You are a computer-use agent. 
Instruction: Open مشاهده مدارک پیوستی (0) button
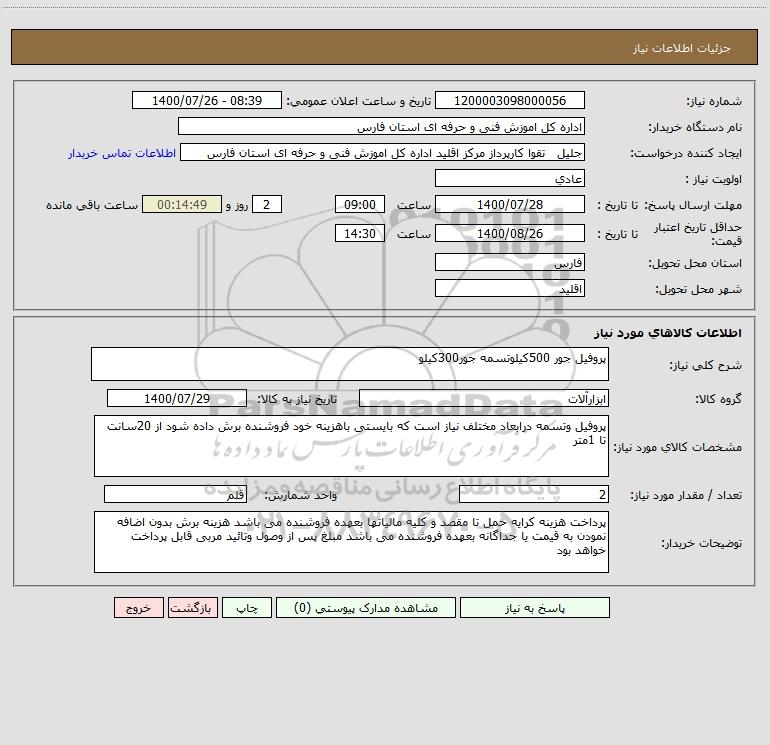366,608
